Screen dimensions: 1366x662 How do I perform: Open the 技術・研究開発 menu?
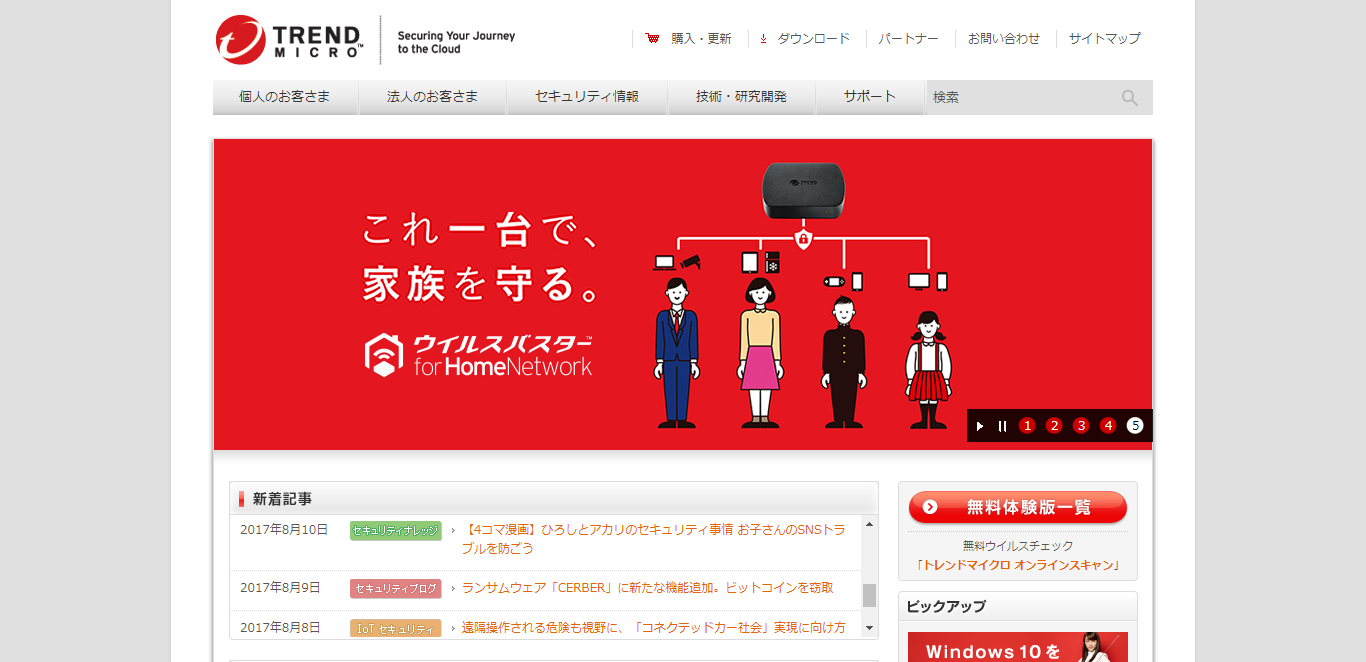(x=742, y=97)
